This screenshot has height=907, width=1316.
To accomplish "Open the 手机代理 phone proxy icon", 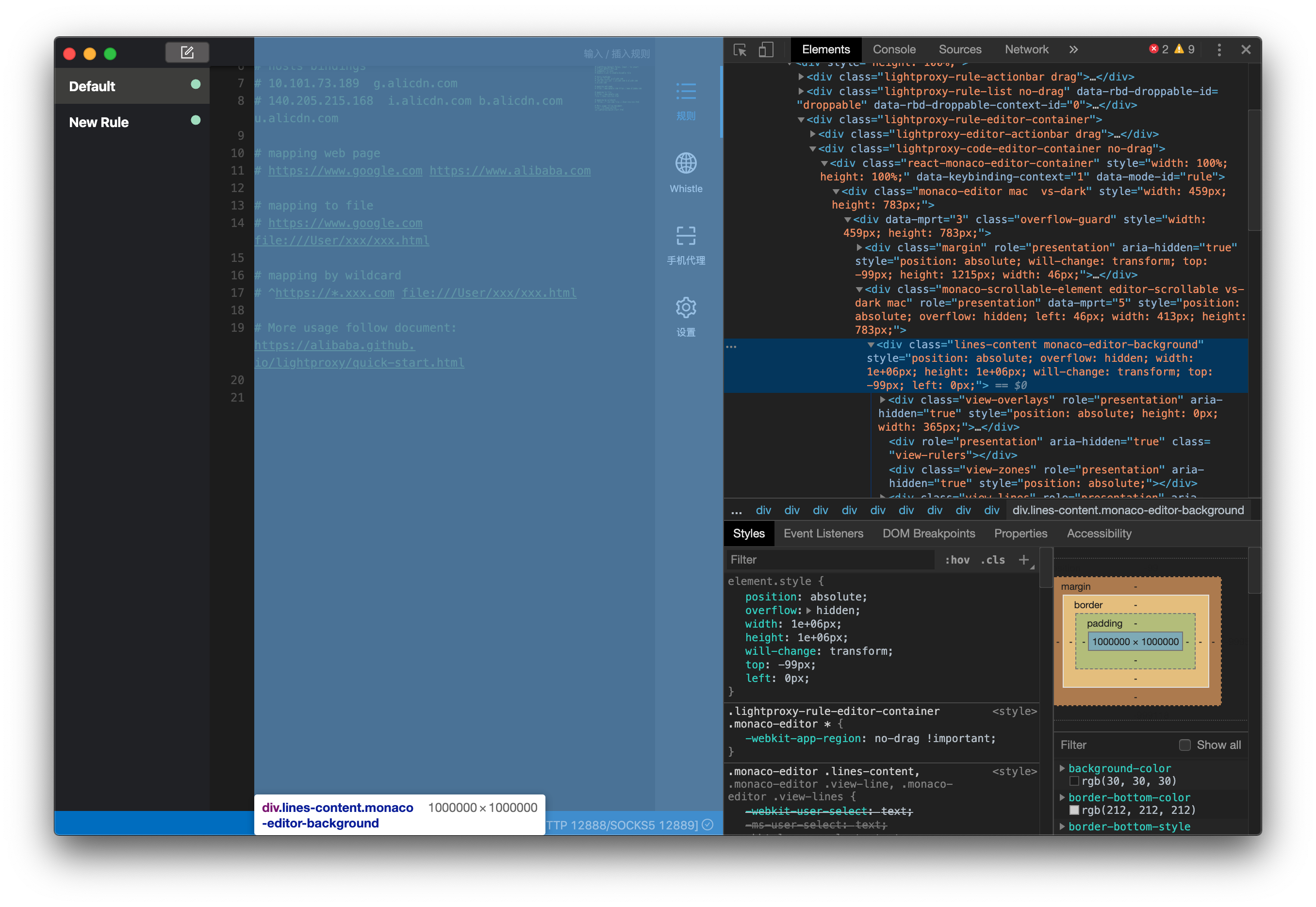I will pos(686,236).
